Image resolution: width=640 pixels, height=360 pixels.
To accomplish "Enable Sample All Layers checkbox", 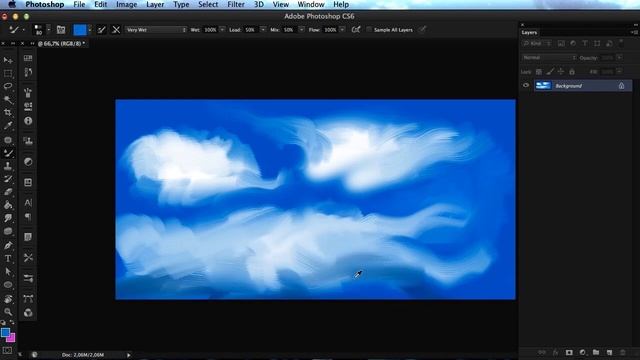I will point(369,30).
